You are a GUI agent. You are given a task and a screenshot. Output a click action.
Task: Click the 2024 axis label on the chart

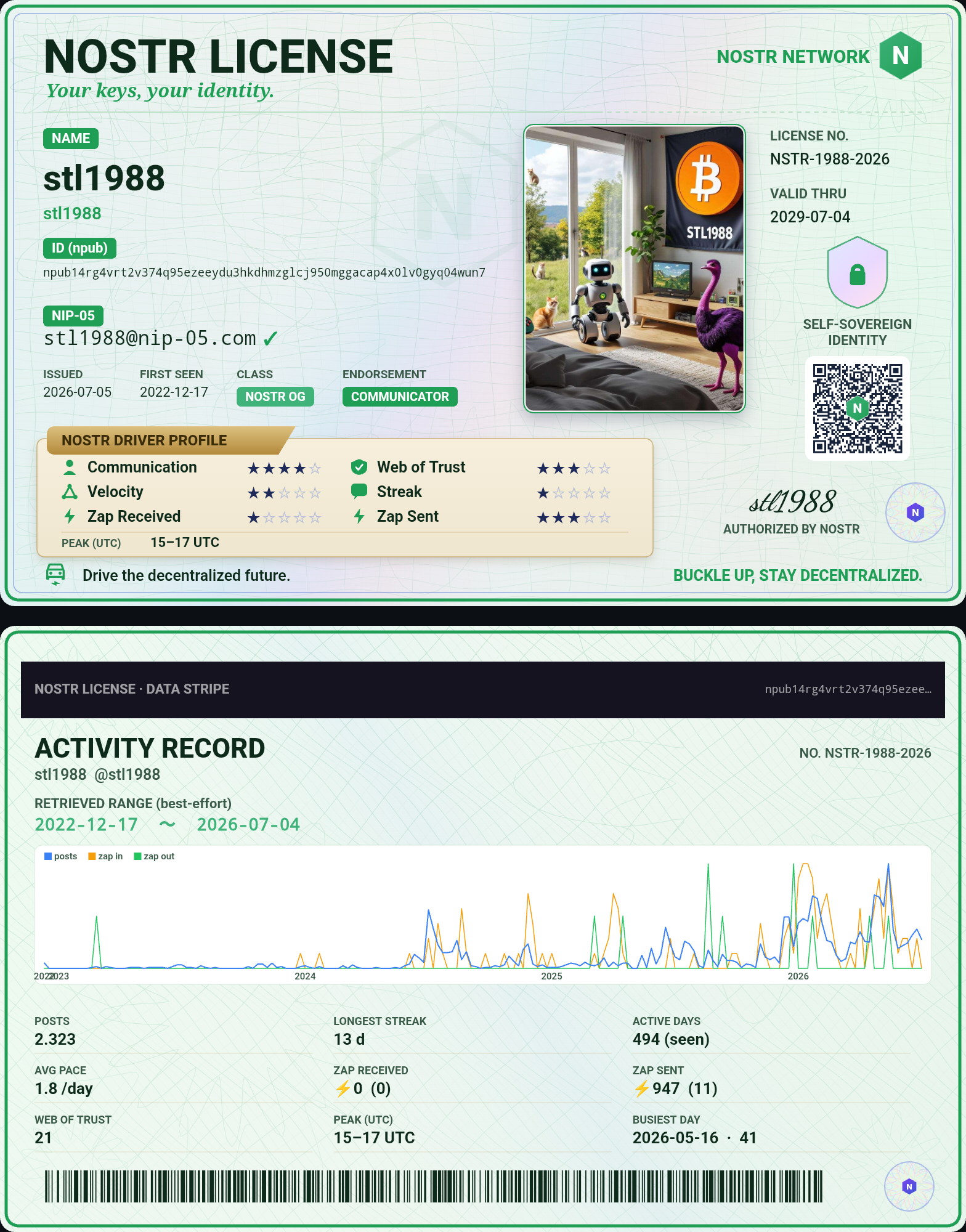click(305, 976)
